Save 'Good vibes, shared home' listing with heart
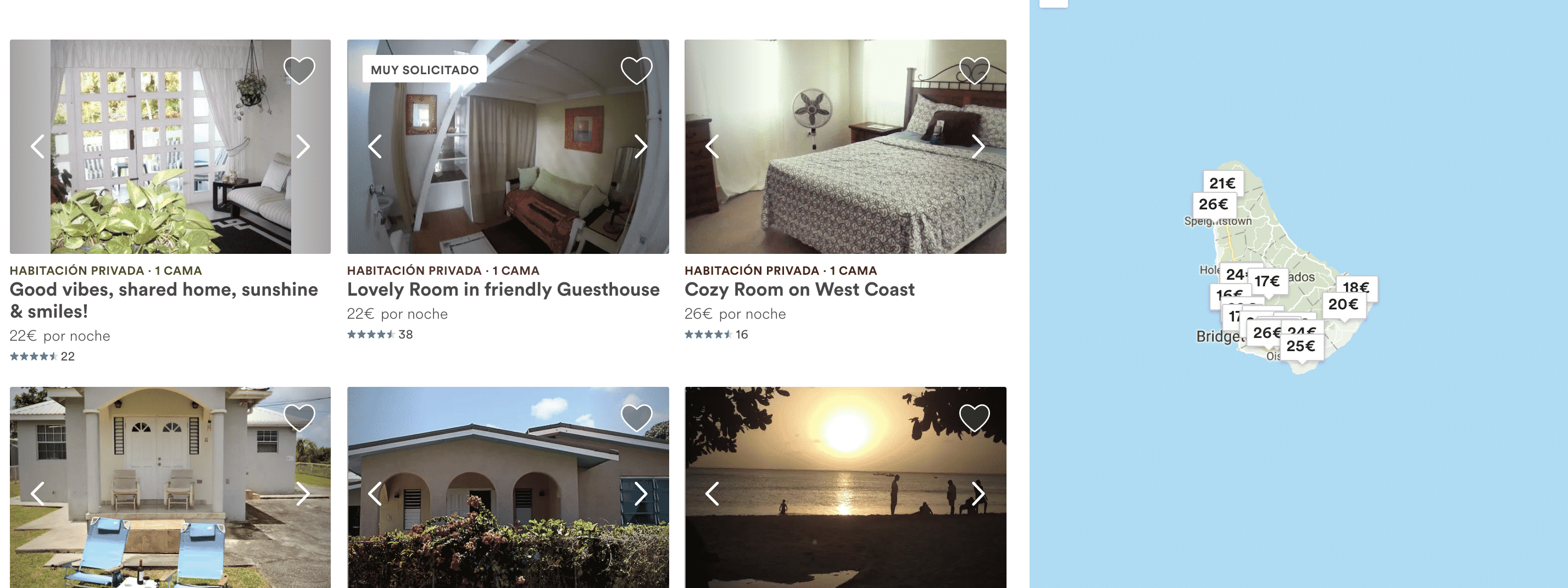This screenshot has height=588, width=1568. click(299, 70)
